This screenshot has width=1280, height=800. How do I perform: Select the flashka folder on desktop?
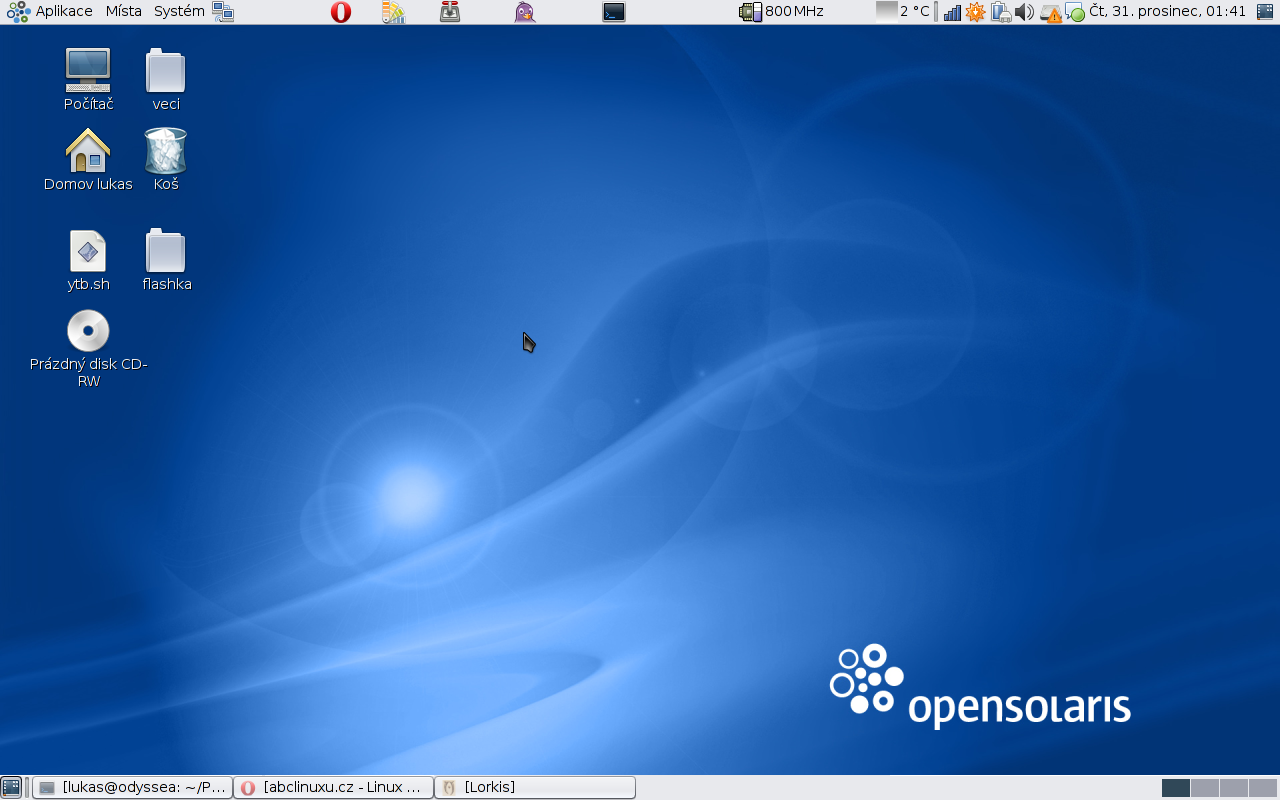(166, 260)
